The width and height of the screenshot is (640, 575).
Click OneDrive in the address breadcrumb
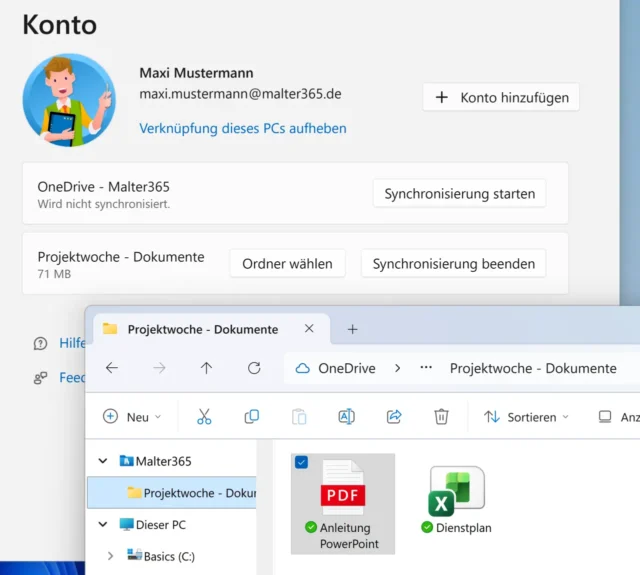[x=347, y=369]
